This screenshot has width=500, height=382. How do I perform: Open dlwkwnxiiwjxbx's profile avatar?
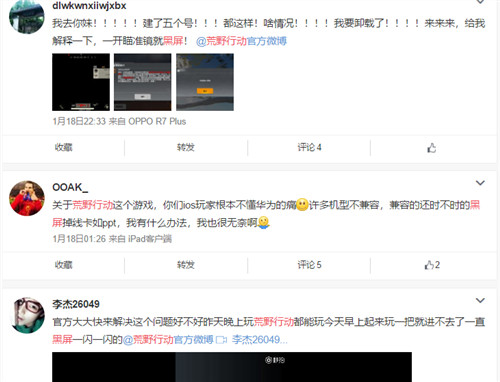27,17
